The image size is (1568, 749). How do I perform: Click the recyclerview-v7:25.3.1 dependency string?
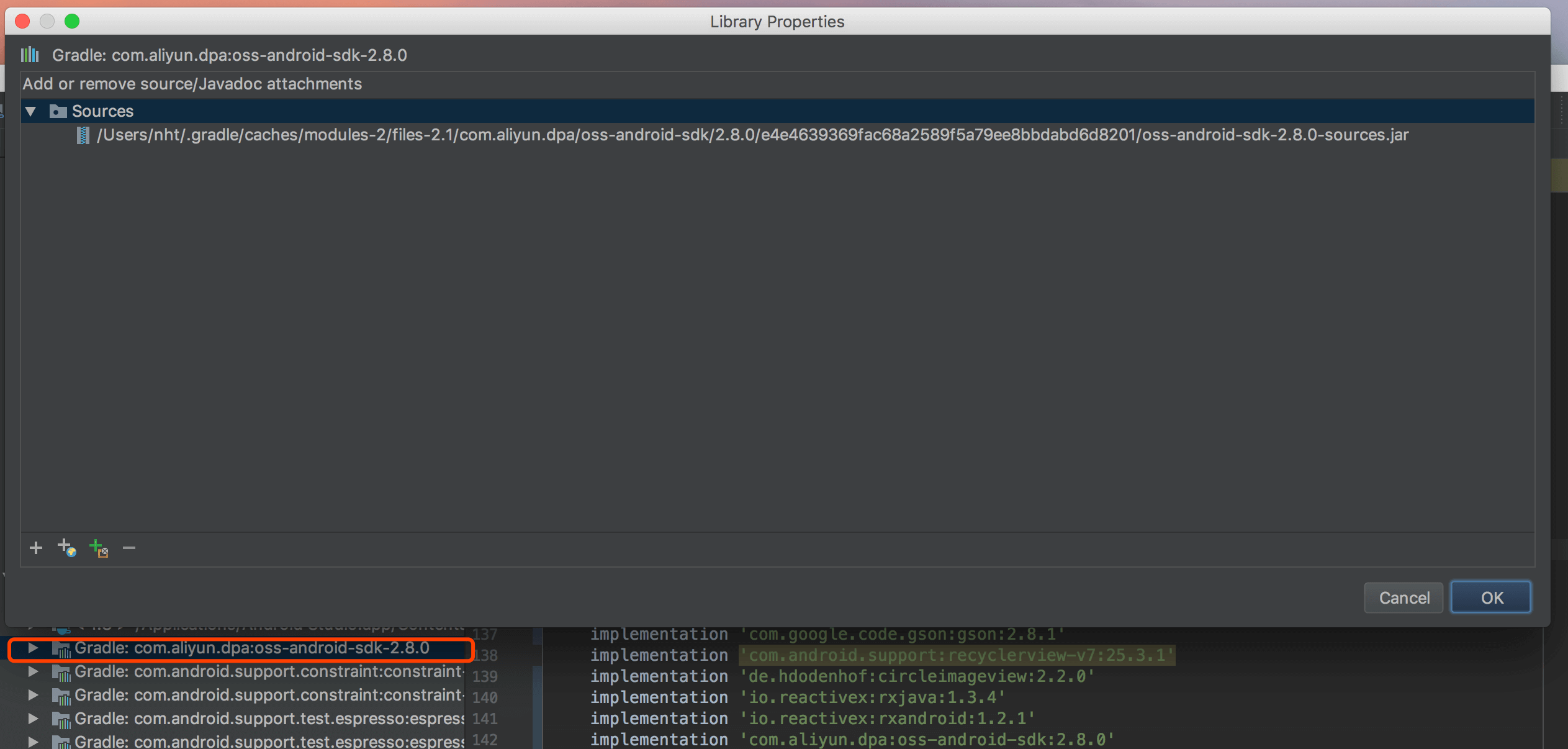957,655
